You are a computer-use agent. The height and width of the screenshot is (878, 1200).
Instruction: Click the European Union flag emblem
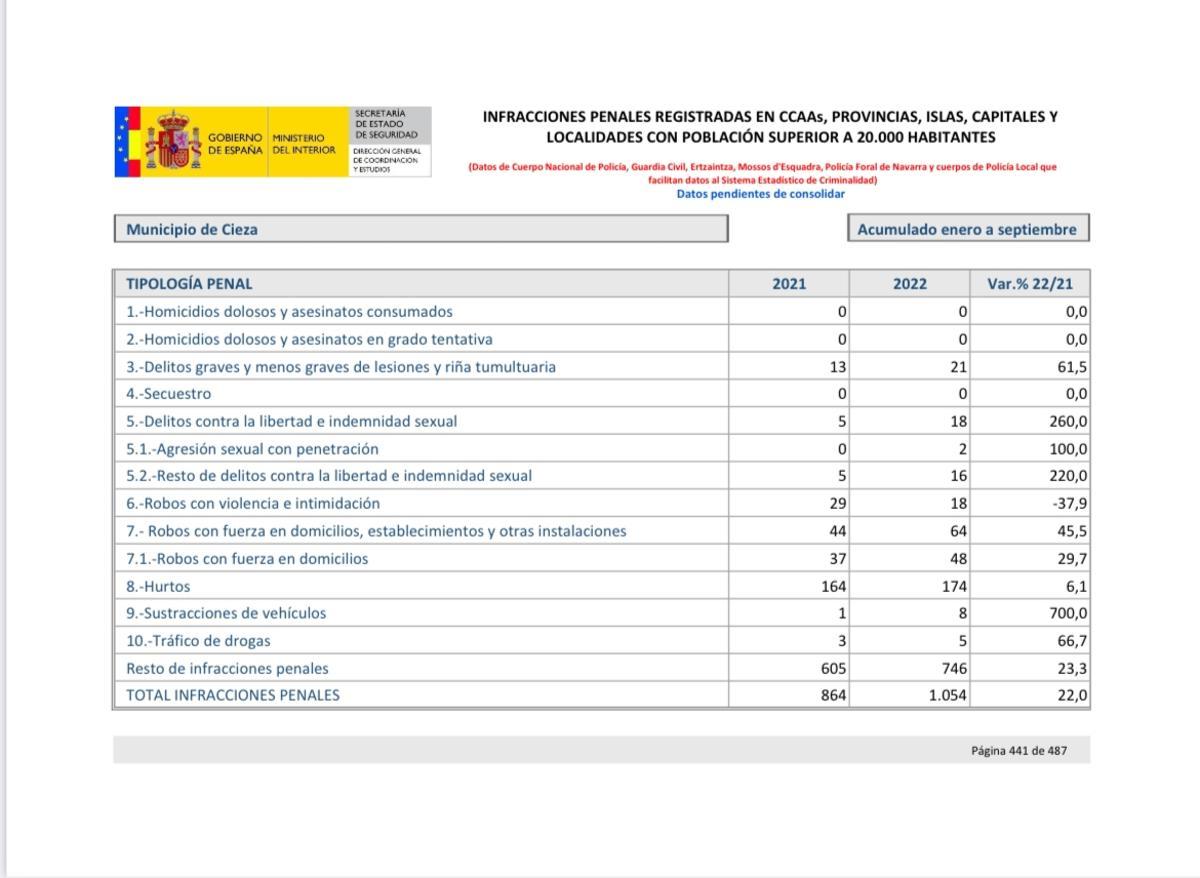pyautogui.click(x=127, y=142)
